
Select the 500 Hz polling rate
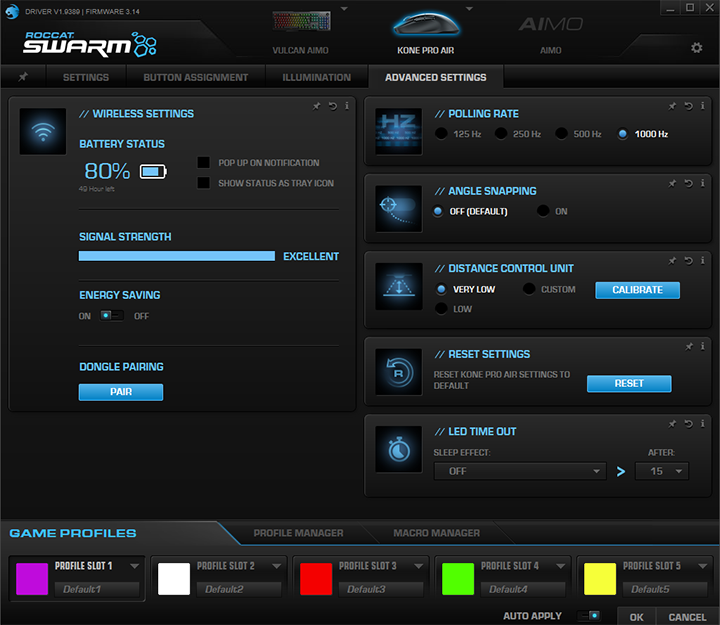coord(563,134)
